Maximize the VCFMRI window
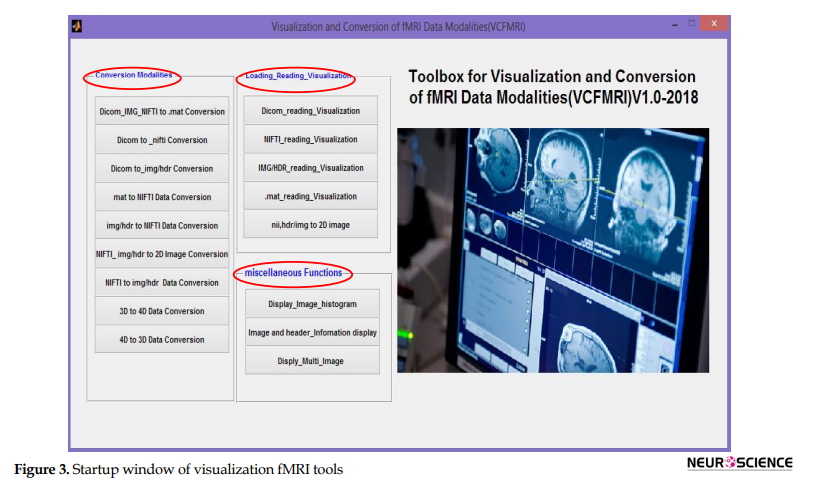Viewport: 813px width, 486px height. tap(692, 23)
